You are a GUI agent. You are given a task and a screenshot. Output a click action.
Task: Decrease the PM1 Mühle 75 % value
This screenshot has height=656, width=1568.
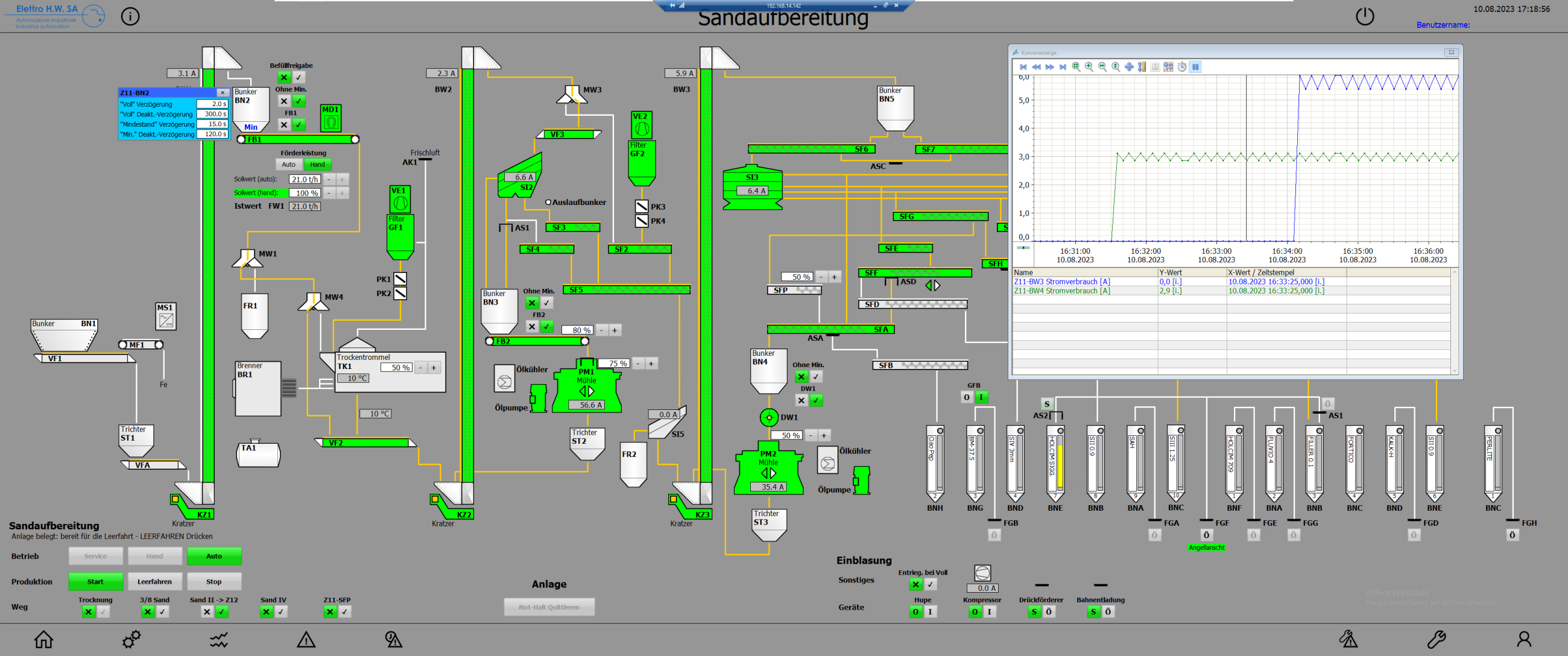pos(638,364)
